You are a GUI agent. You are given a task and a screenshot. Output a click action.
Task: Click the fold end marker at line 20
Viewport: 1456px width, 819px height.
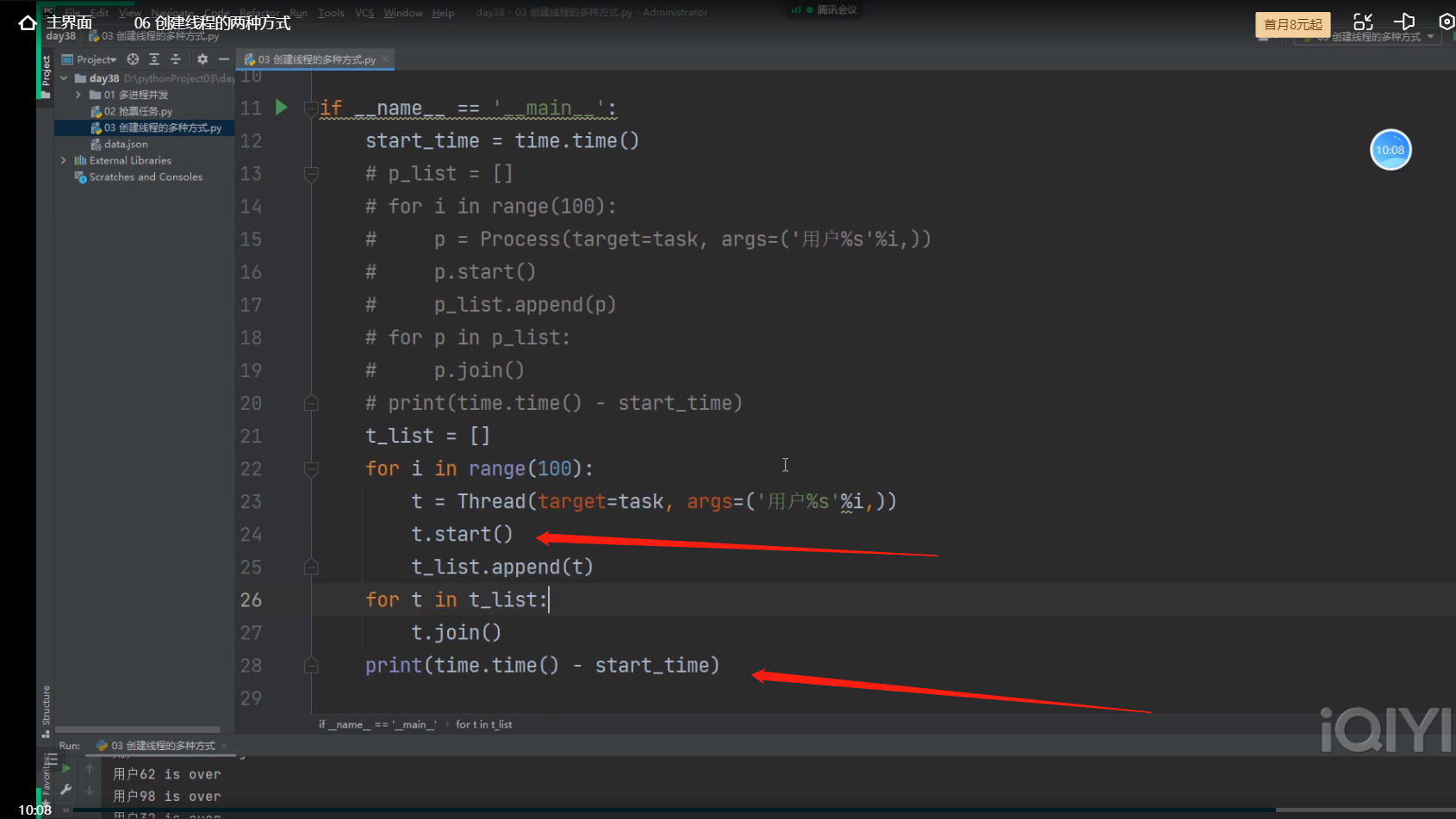coord(311,403)
